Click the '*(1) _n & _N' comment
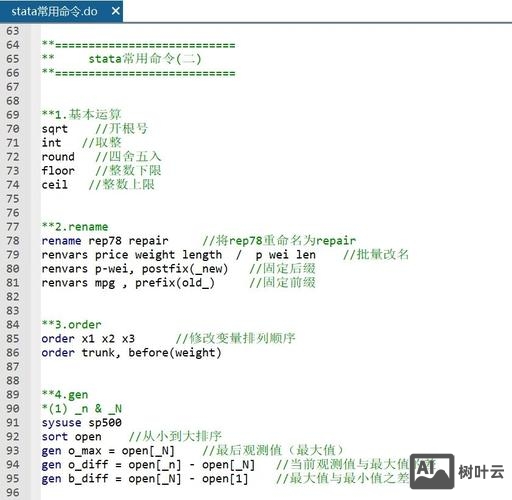The width and height of the screenshot is (512, 500). 82,409
